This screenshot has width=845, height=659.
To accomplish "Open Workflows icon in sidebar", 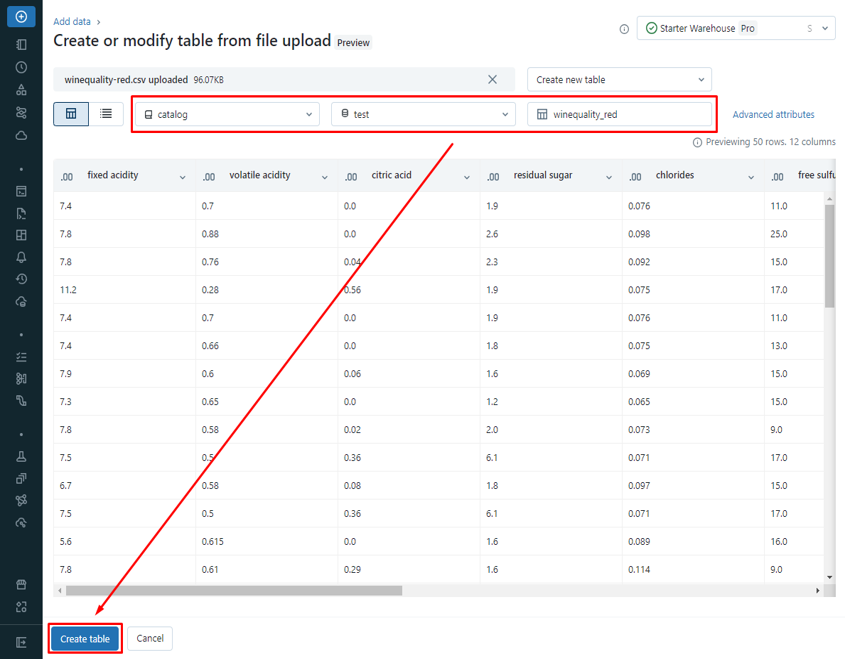I will point(21,113).
